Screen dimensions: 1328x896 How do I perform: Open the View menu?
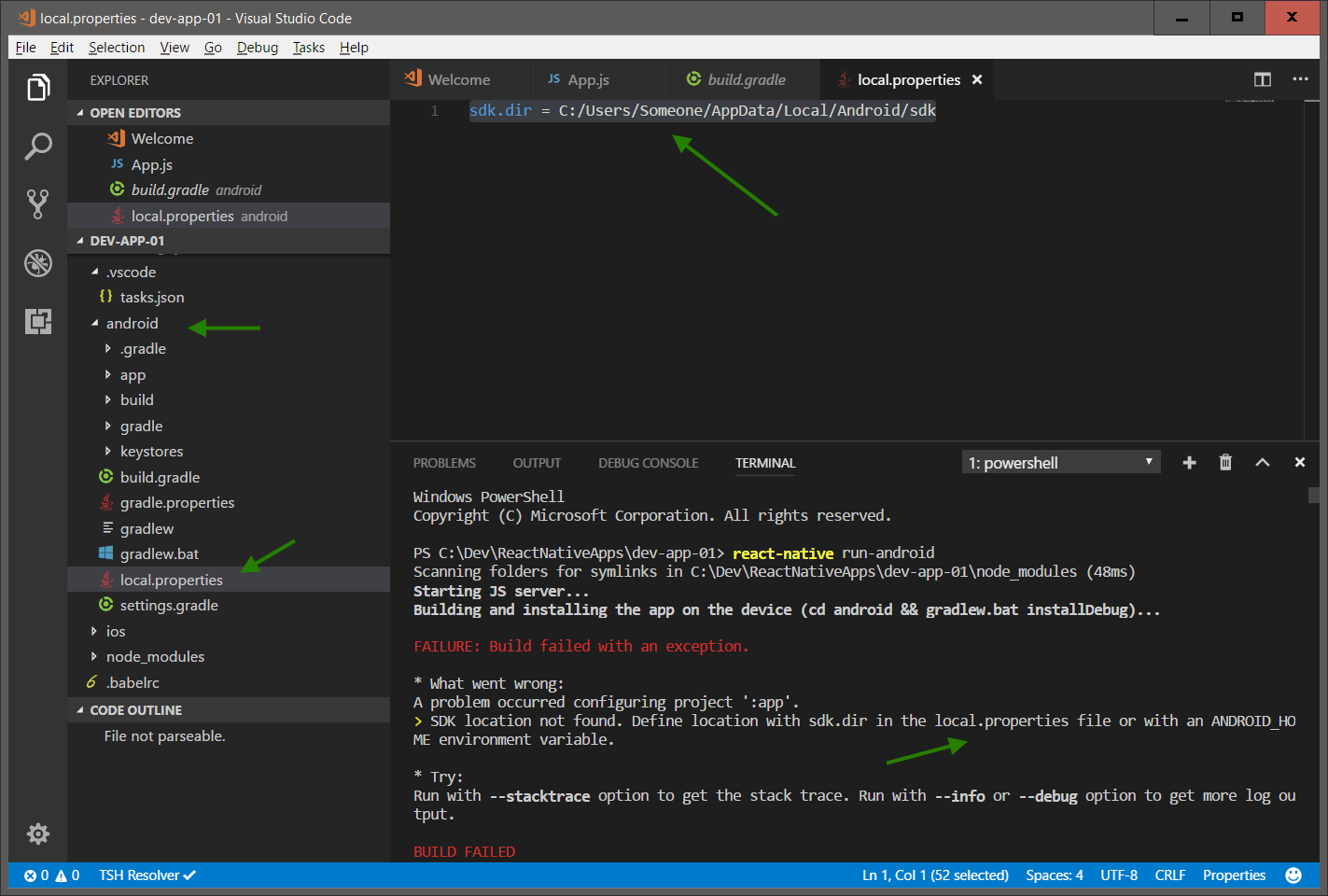point(175,48)
